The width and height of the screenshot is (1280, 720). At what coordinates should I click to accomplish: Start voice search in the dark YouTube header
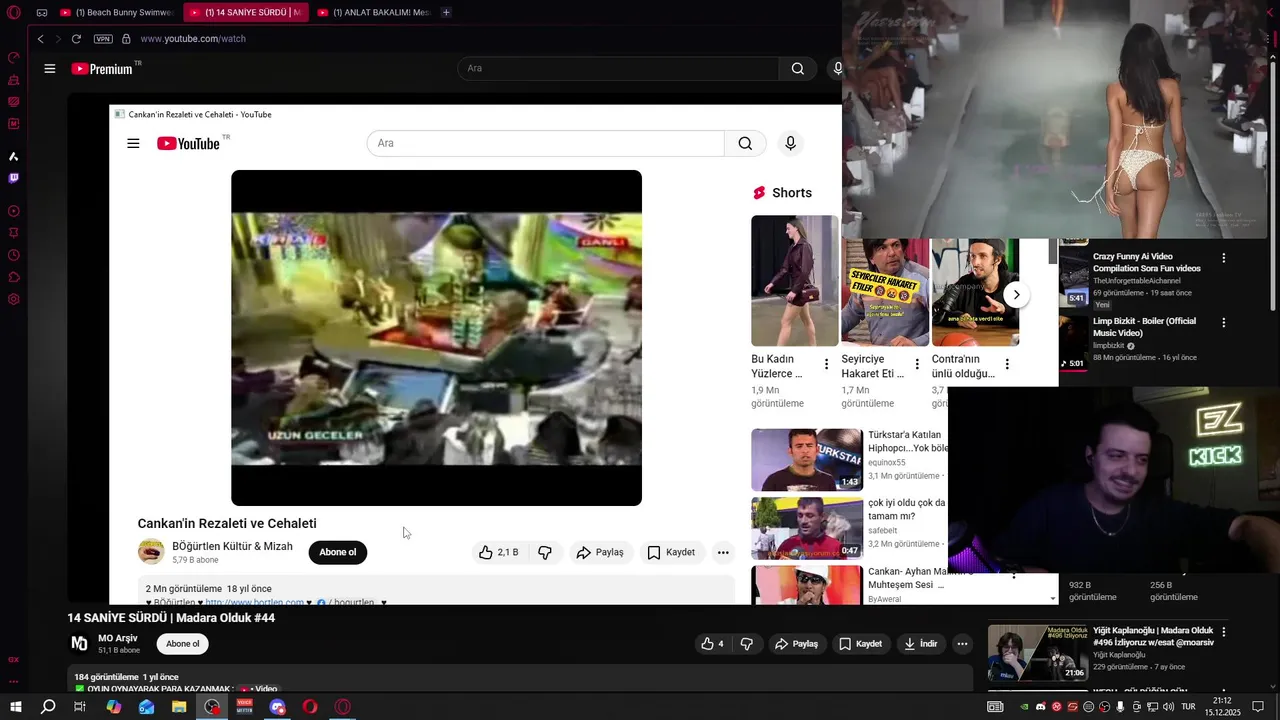click(837, 69)
